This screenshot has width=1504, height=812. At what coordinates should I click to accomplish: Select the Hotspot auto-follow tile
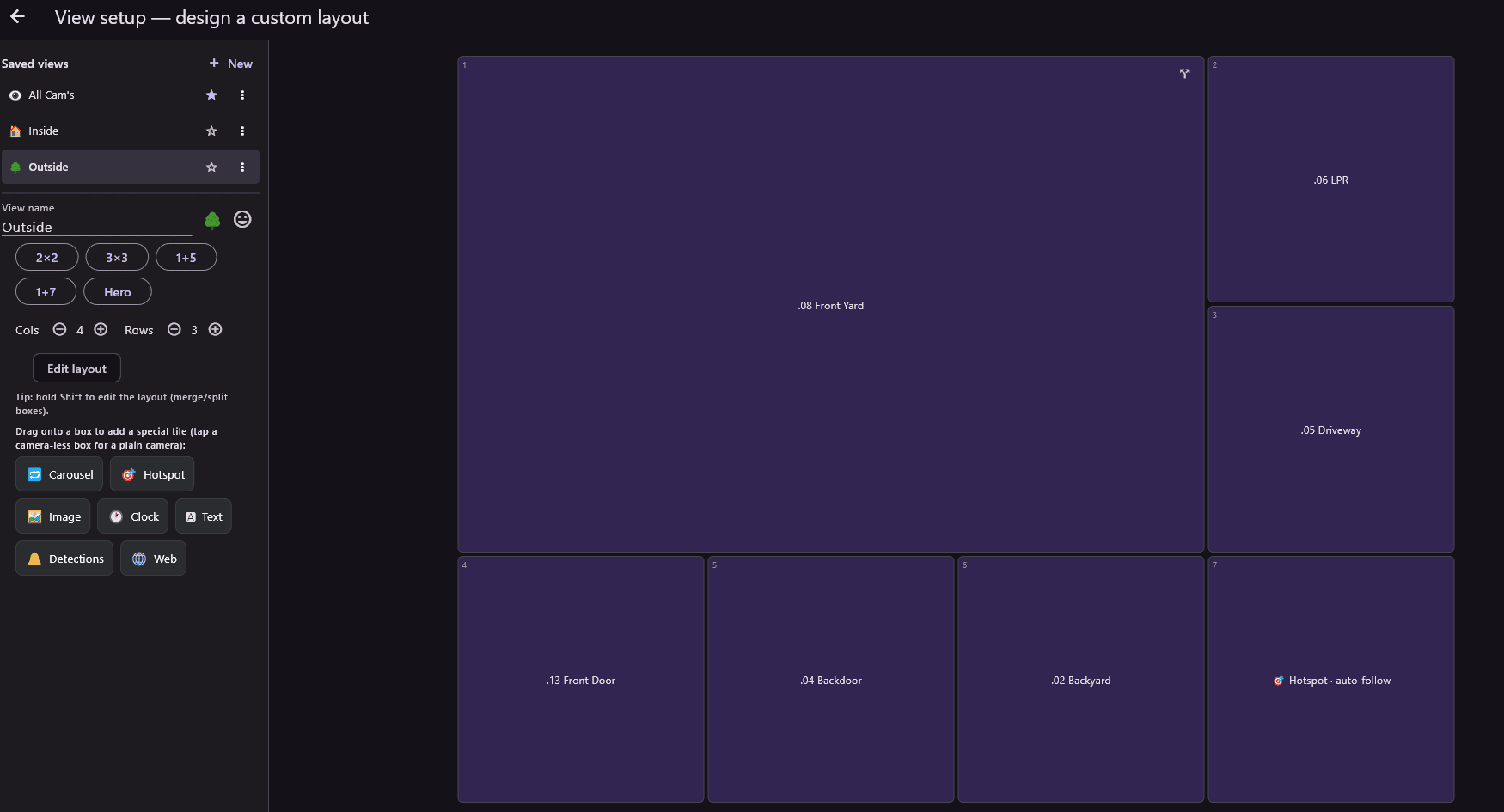pyautogui.click(x=1330, y=680)
